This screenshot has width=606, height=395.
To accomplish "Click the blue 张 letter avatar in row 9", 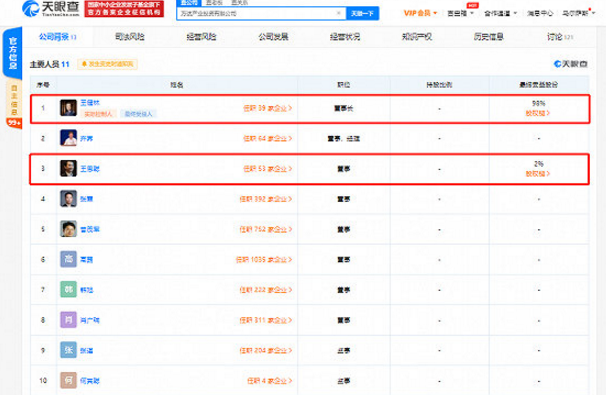I will [x=68, y=350].
